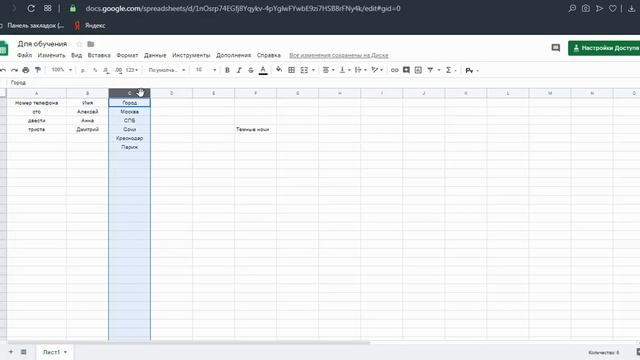Open the comments history icon
640x360 pixels.
[x=556, y=48]
